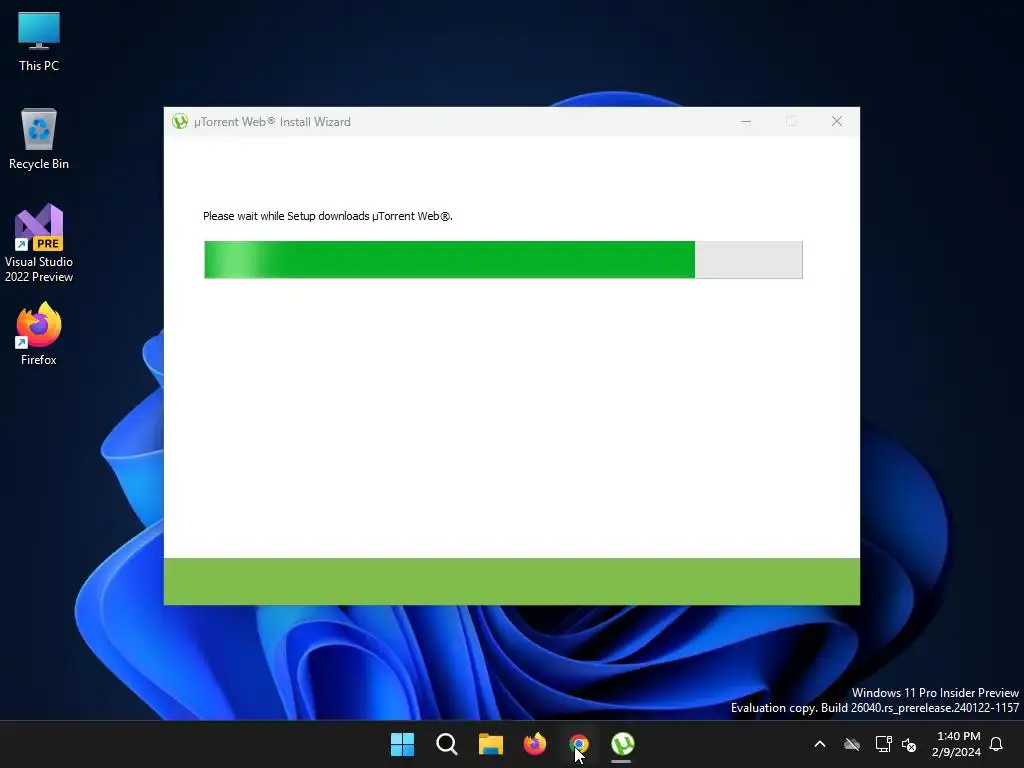This screenshot has width=1024, height=768.
Task: Select the Firefox desktop shortcut
Action: pos(39,334)
